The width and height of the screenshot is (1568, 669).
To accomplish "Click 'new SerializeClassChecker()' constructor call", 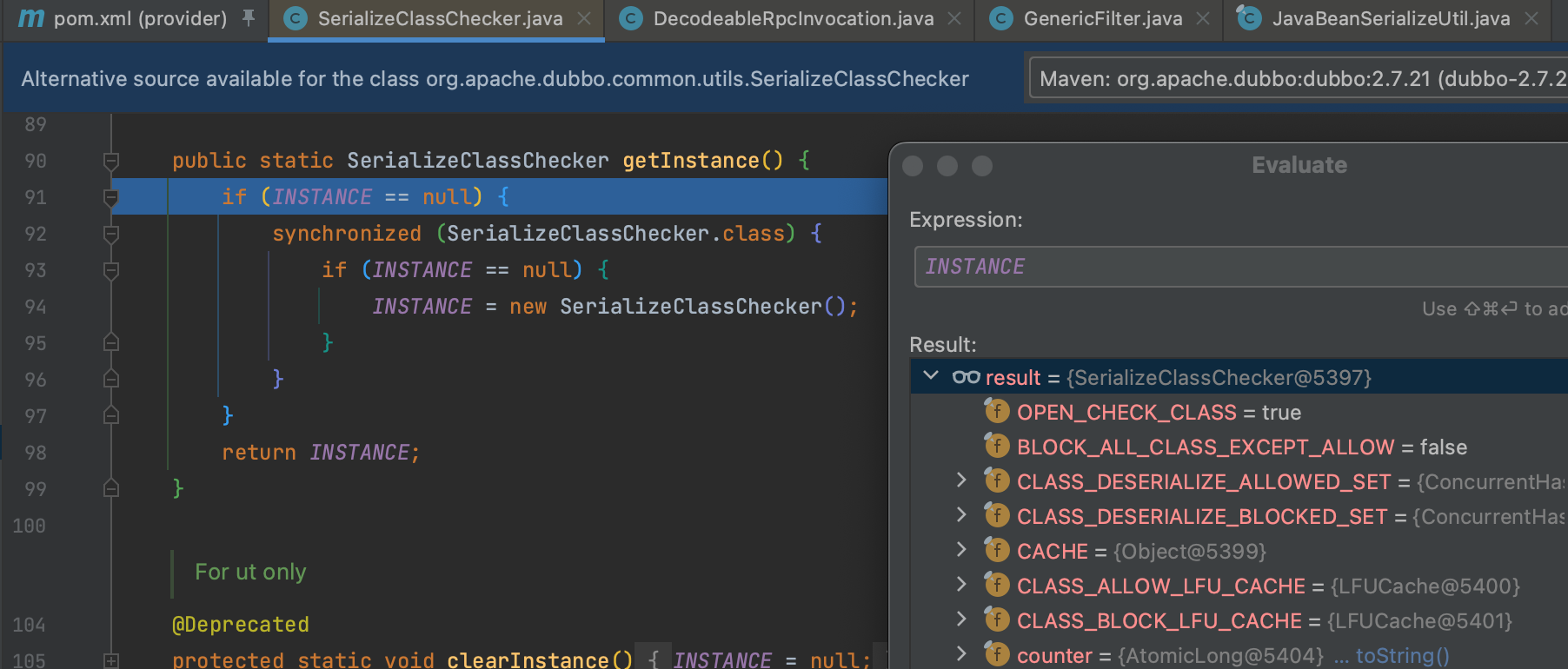I will point(677,307).
